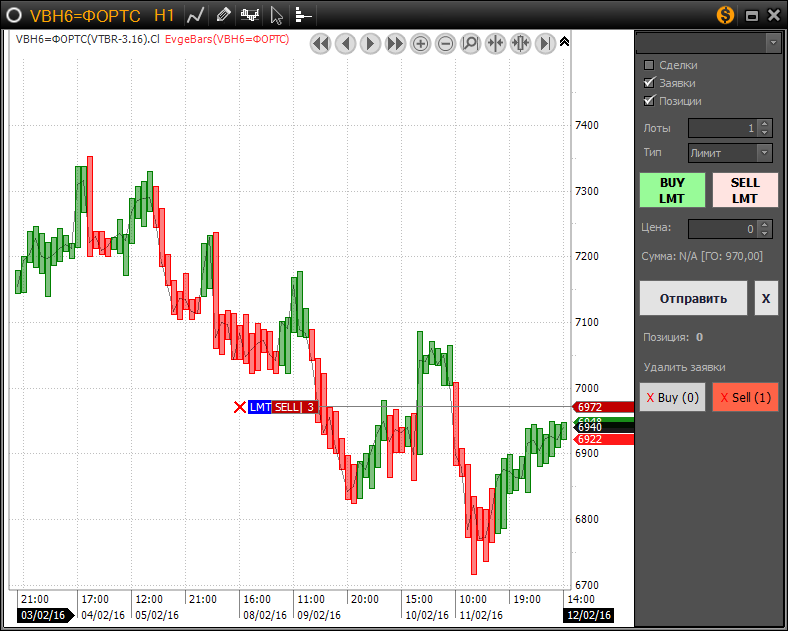Screen dimensions: 788x631
Task: Click the magnifier zoom icon
Action: pyautogui.click(x=470, y=43)
